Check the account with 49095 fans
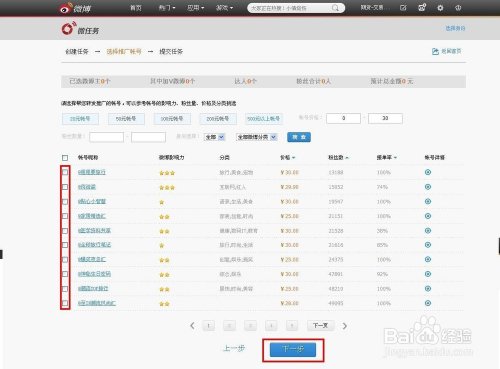The image size is (500, 369). pos(65,303)
